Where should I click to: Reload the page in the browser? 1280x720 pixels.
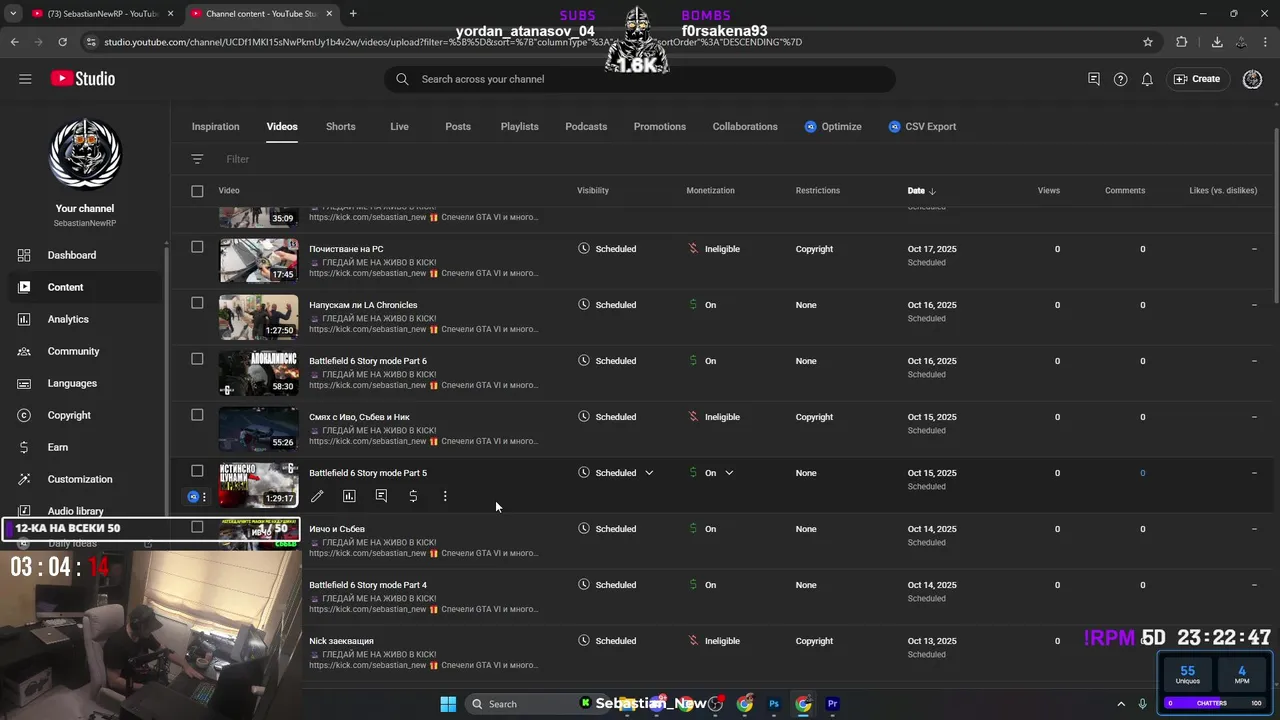pyautogui.click(x=62, y=42)
